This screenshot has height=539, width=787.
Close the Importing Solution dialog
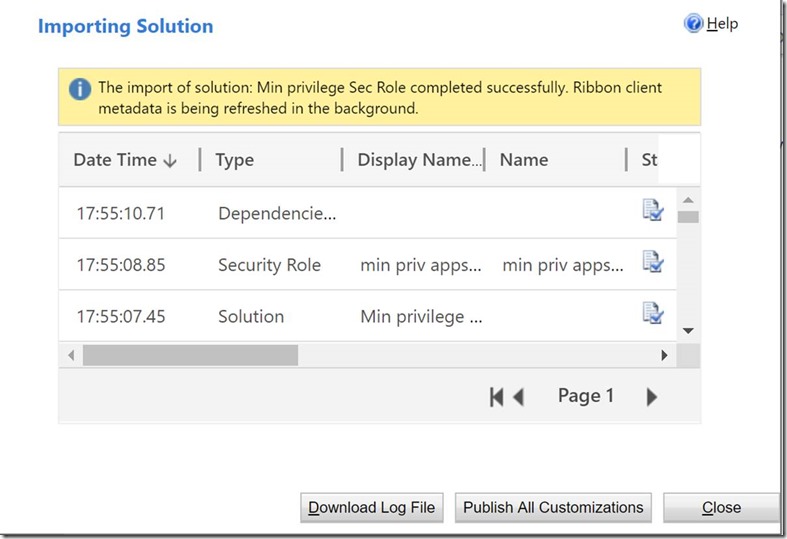point(720,507)
